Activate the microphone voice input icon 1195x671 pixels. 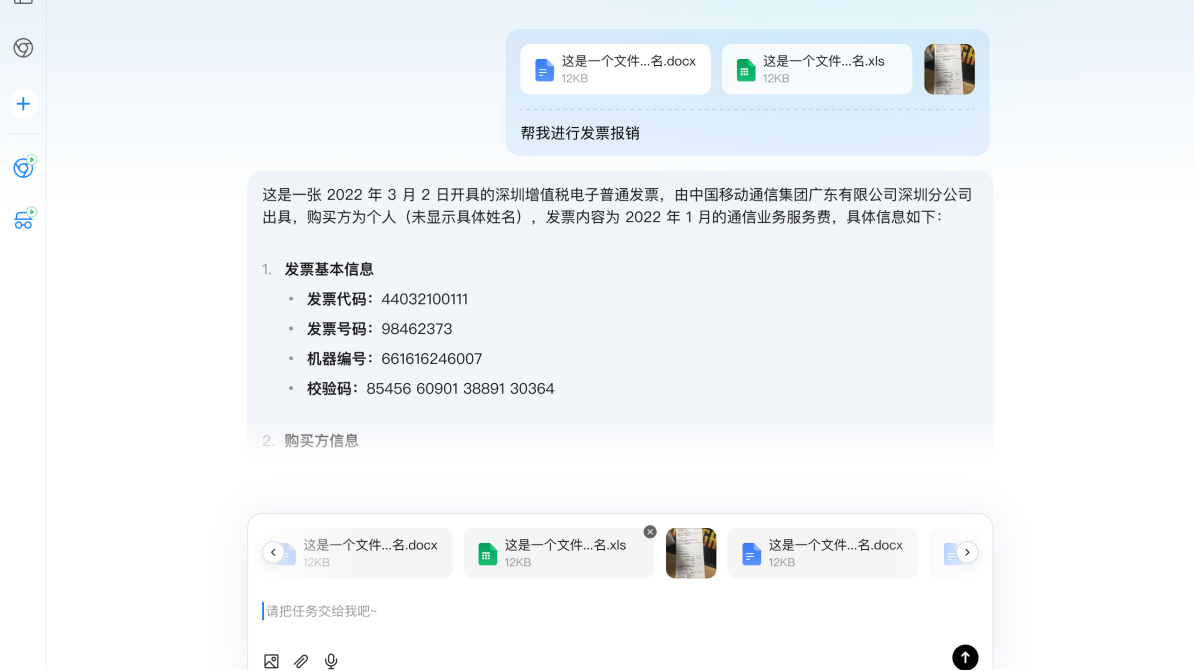pos(331,661)
